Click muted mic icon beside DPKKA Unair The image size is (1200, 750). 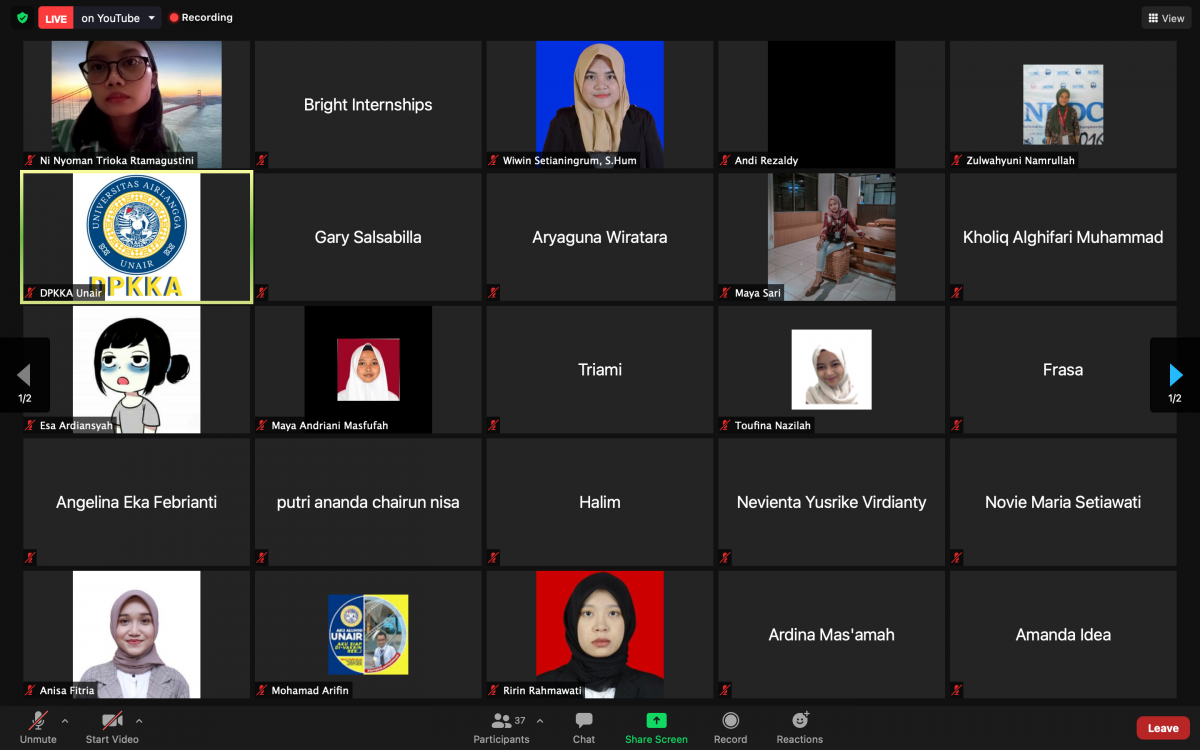pos(31,293)
